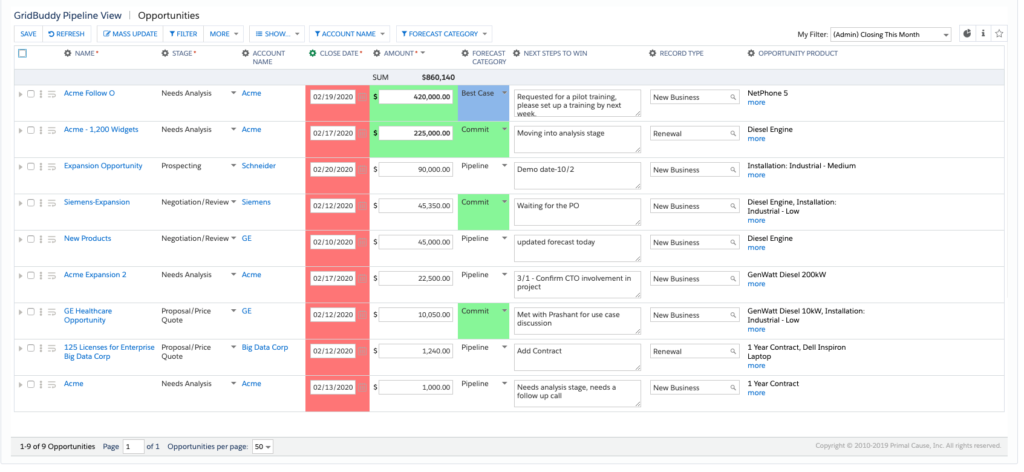
Task: Open gear settings for Forecast Category column
Action: tap(465, 54)
